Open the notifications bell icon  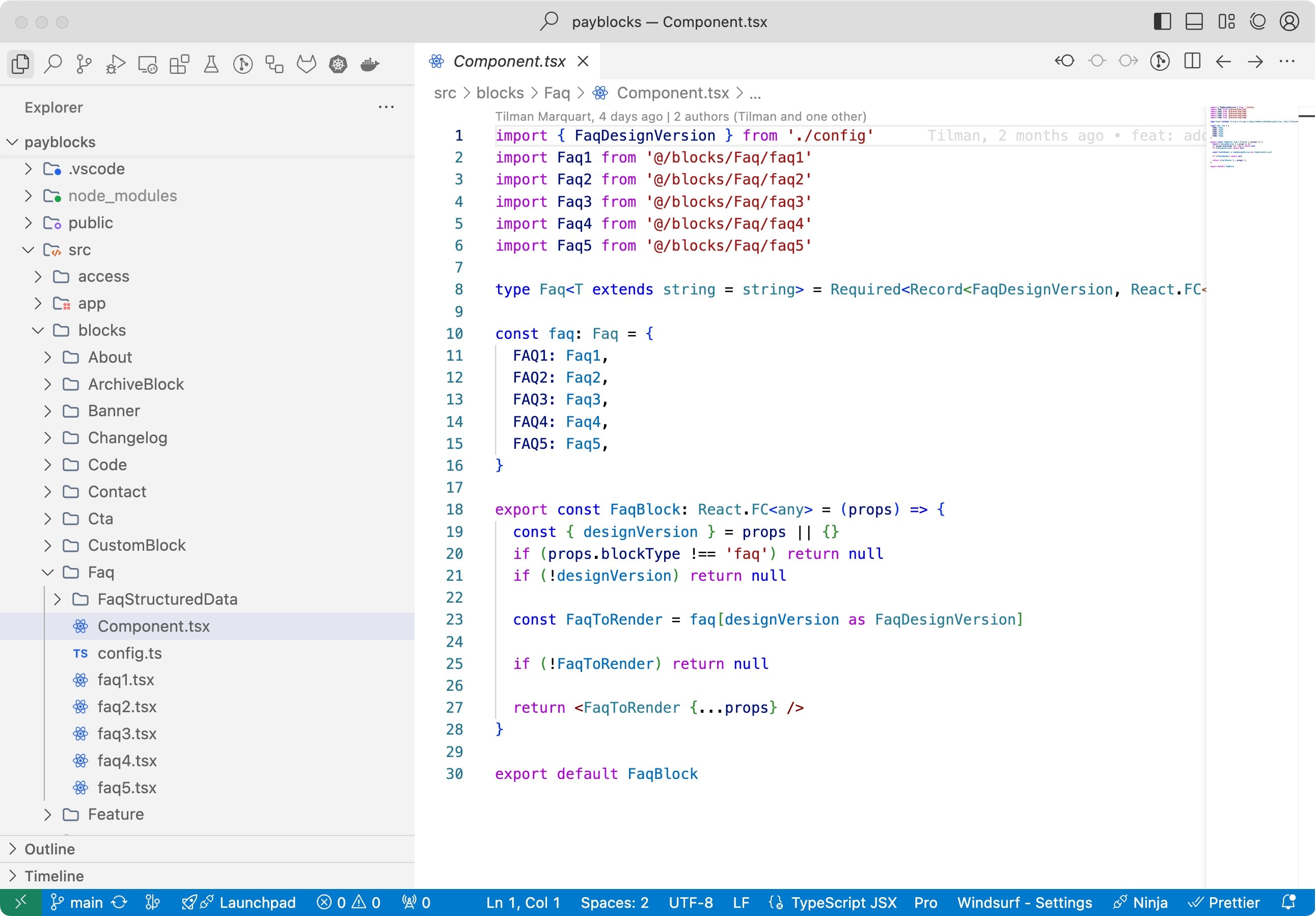(1289, 902)
